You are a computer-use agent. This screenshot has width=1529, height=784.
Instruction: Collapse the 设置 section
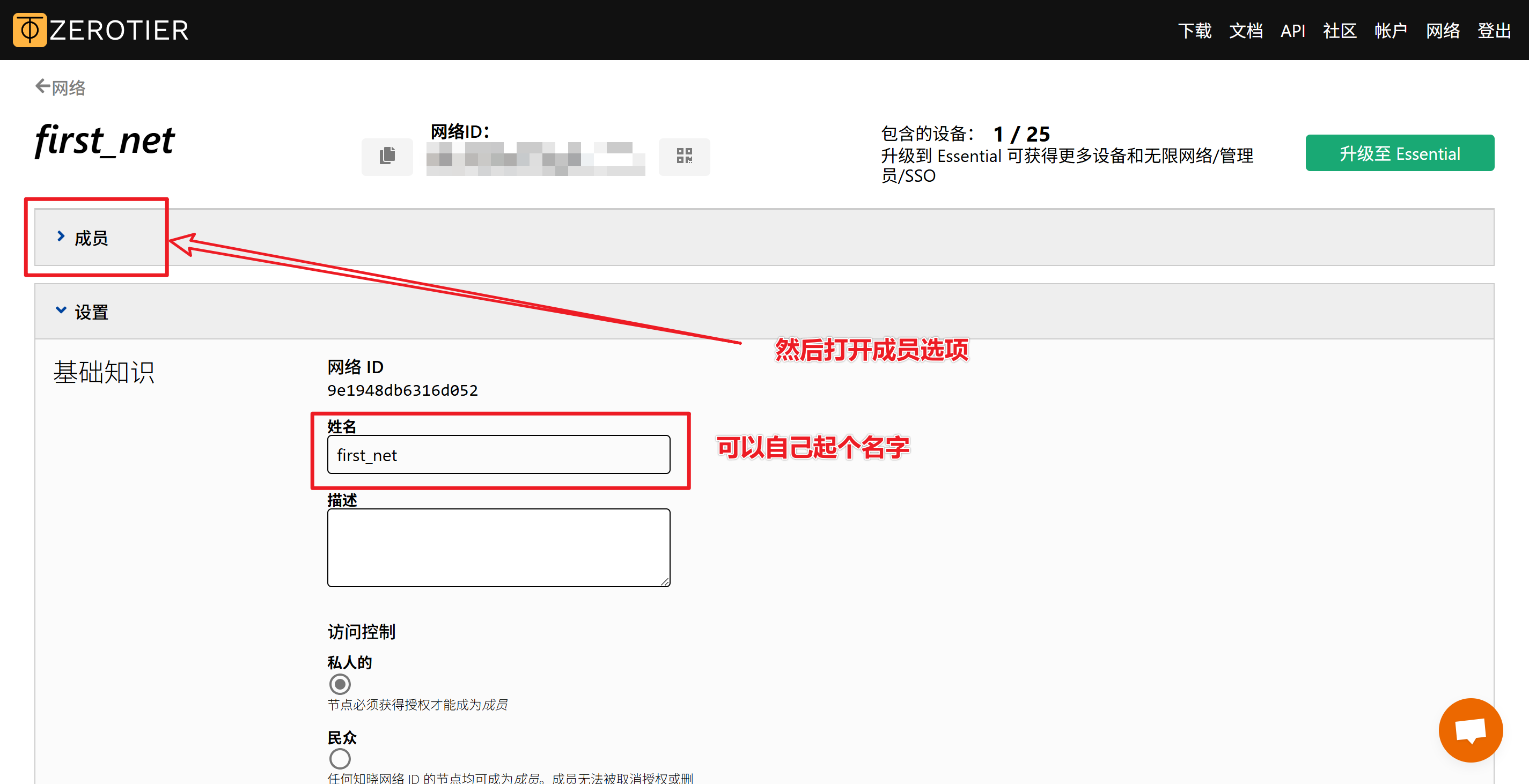(x=764, y=312)
